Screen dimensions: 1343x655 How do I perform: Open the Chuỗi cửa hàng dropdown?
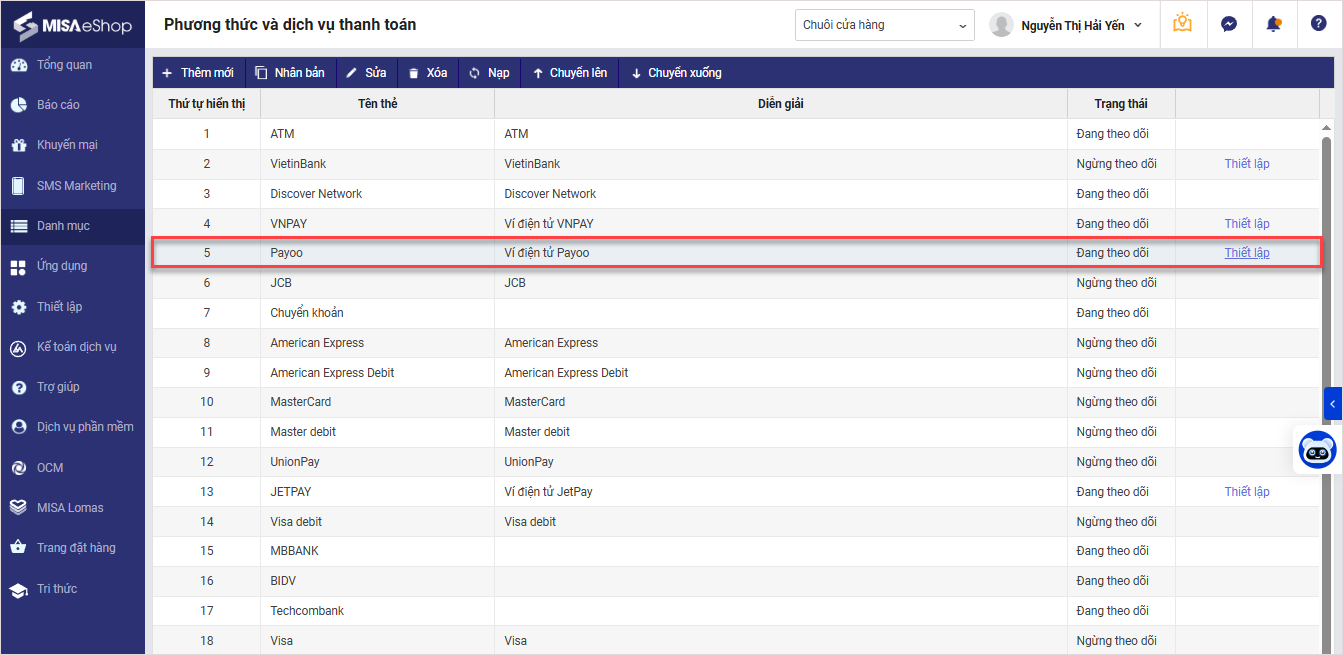pos(885,25)
